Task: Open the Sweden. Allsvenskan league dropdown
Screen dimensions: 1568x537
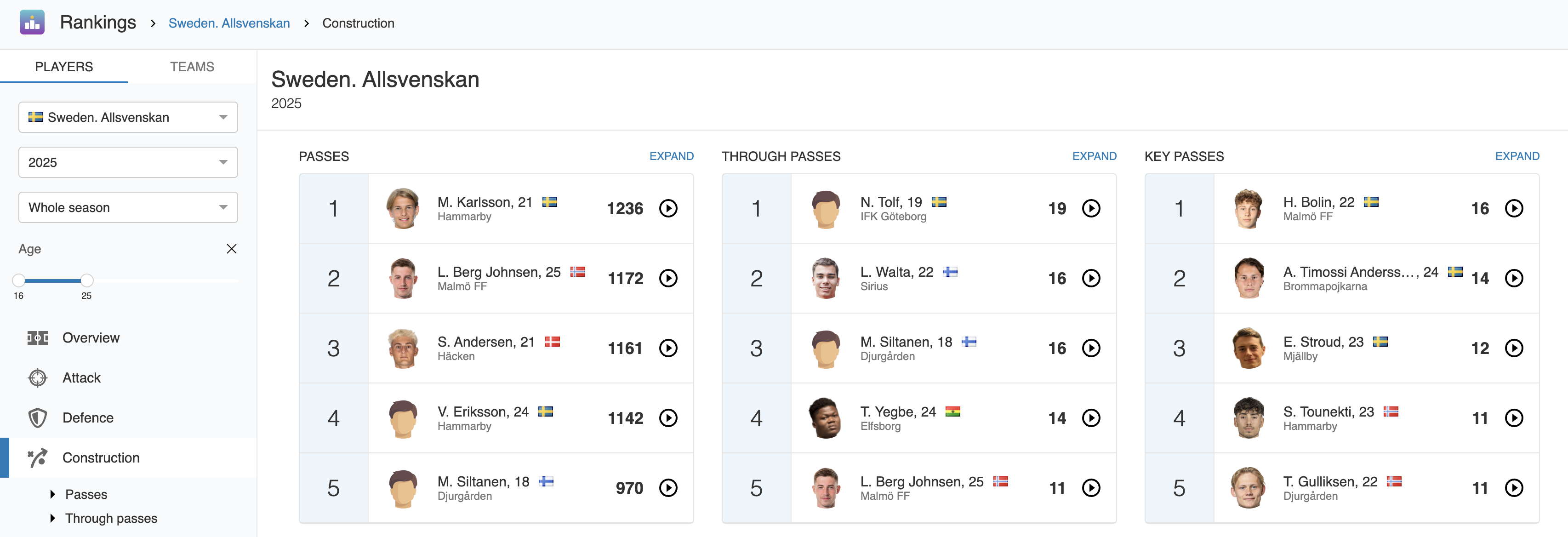Action: click(128, 118)
